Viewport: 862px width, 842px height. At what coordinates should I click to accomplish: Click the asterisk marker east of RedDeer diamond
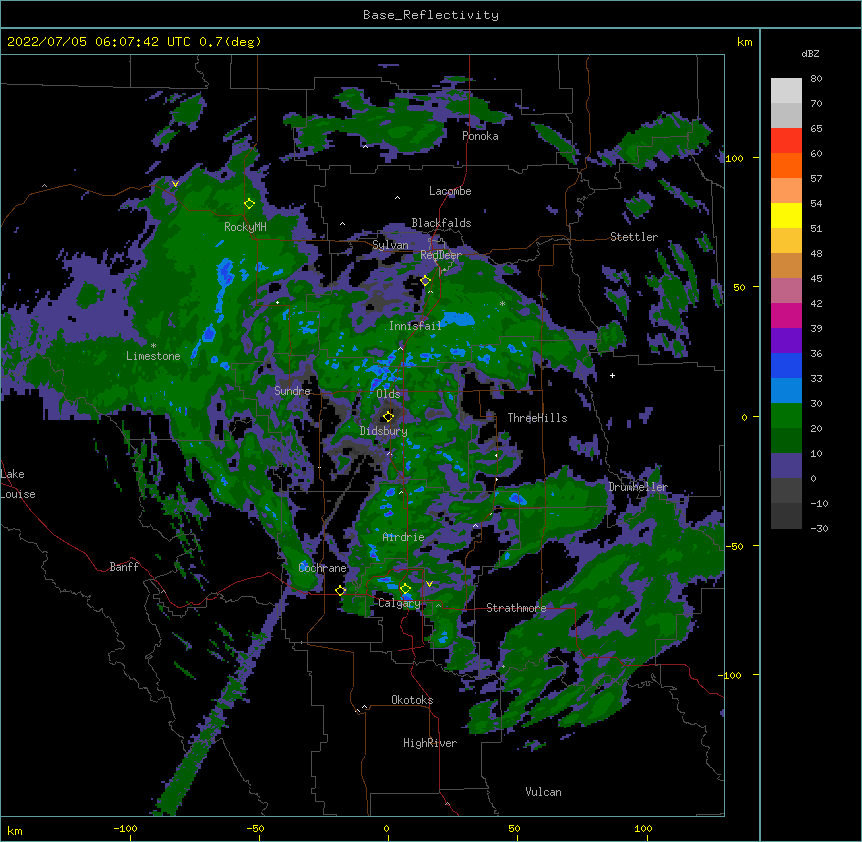(x=502, y=304)
